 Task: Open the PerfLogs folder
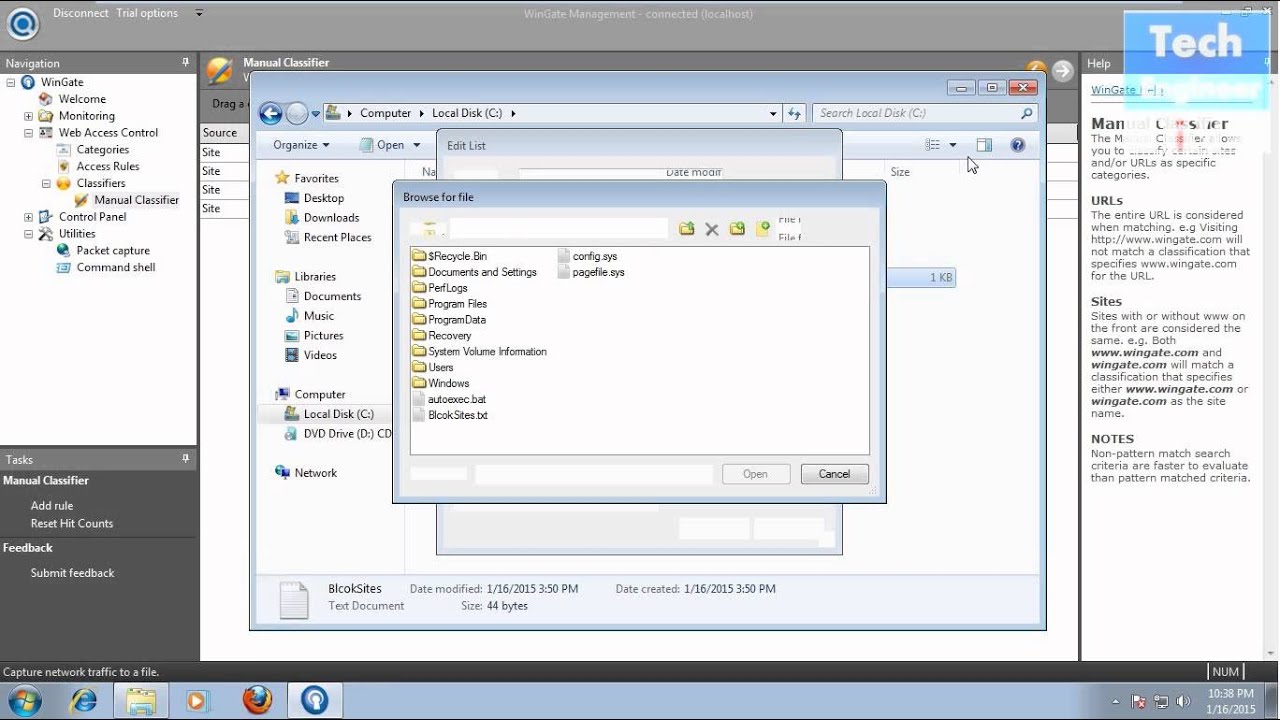(440, 288)
